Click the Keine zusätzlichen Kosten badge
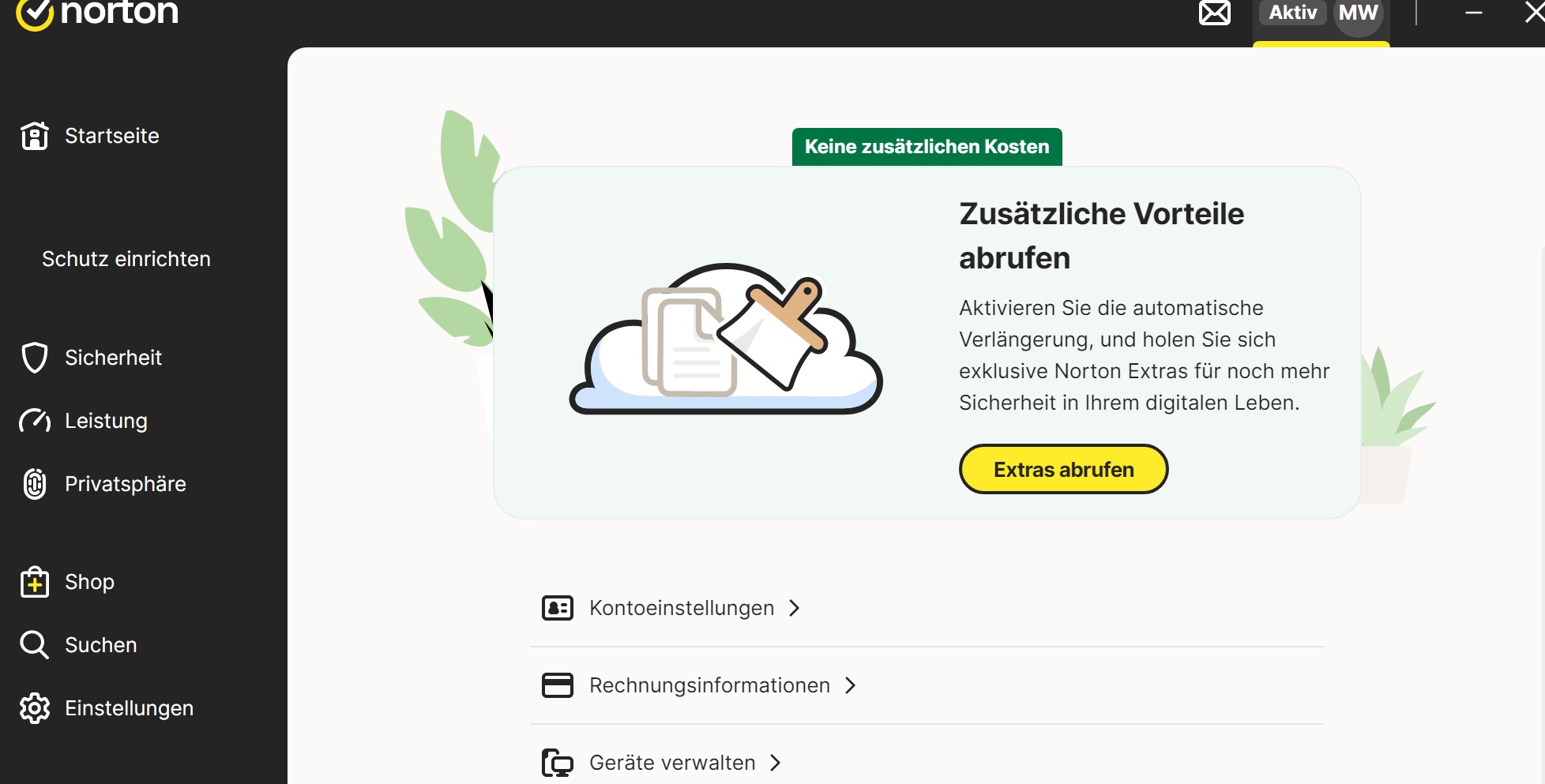The height and width of the screenshot is (784, 1545). [927, 147]
